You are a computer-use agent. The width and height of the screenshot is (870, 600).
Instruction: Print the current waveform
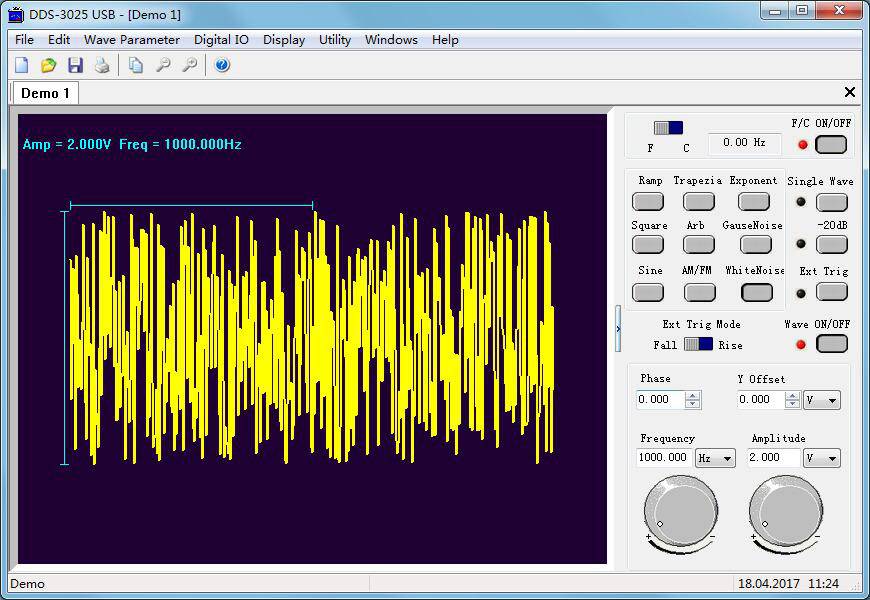[x=102, y=64]
